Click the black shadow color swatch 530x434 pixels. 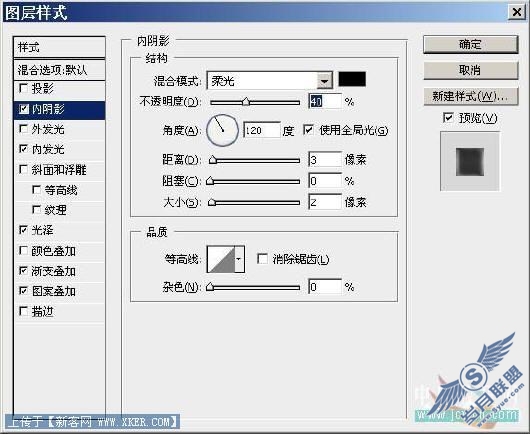352,79
